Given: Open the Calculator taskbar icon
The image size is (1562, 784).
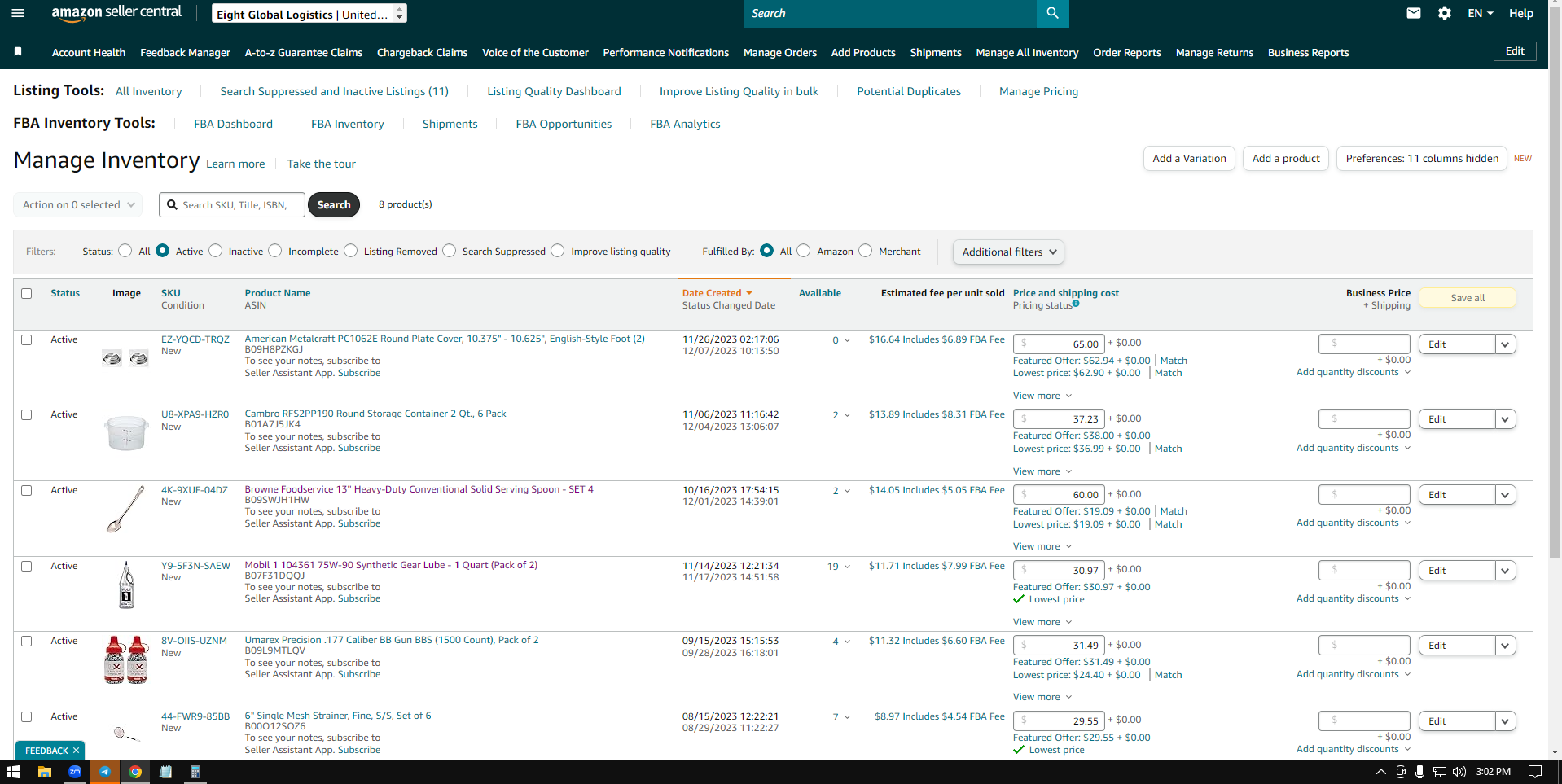Looking at the screenshot, I should [x=195, y=772].
